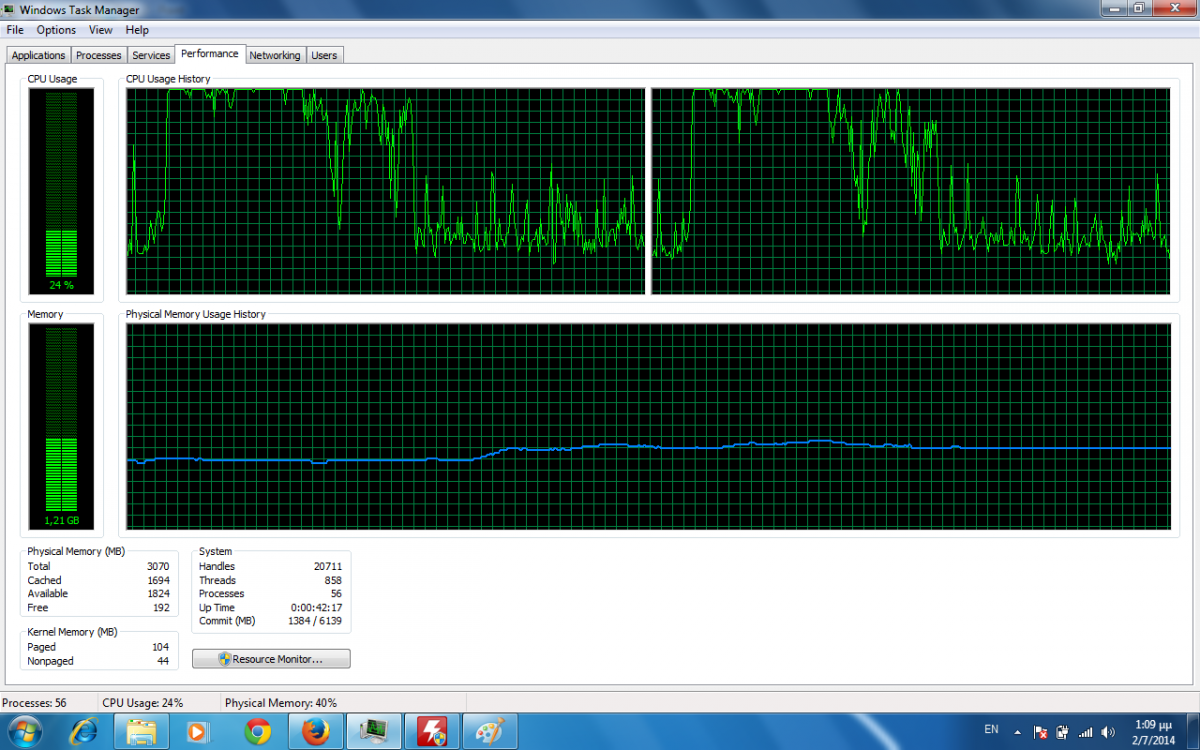Image resolution: width=1200 pixels, height=750 pixels.
Task: Open the Flash app taskbar icon
Action: [x=433, y=731]
